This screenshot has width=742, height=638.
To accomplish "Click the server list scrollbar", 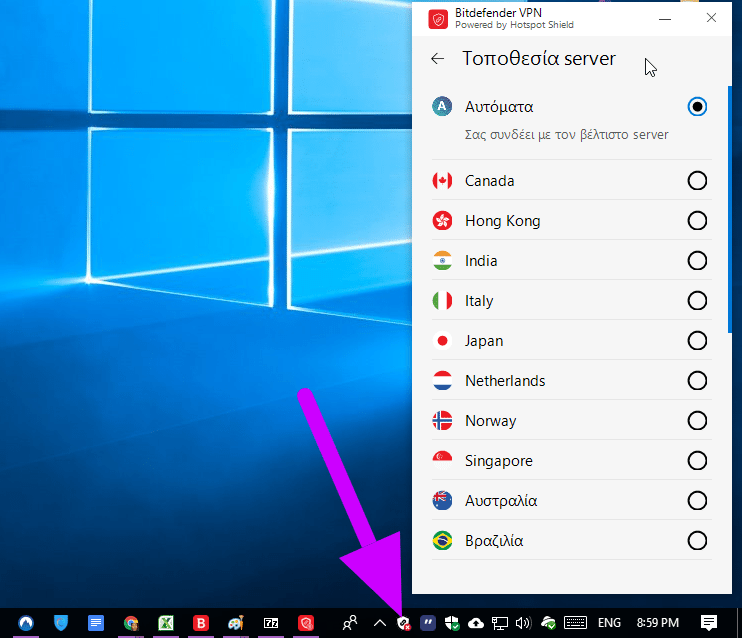I will click(x=729, y=210).
